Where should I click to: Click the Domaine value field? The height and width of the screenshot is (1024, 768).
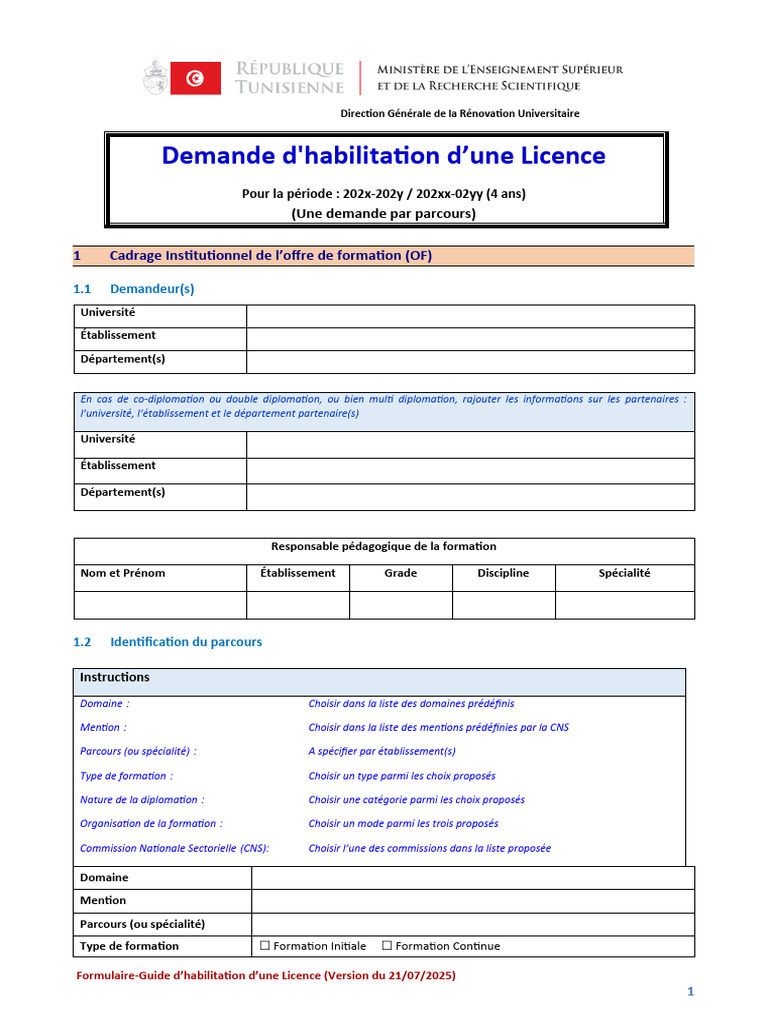pyautogui.click(x=473, y=878)
